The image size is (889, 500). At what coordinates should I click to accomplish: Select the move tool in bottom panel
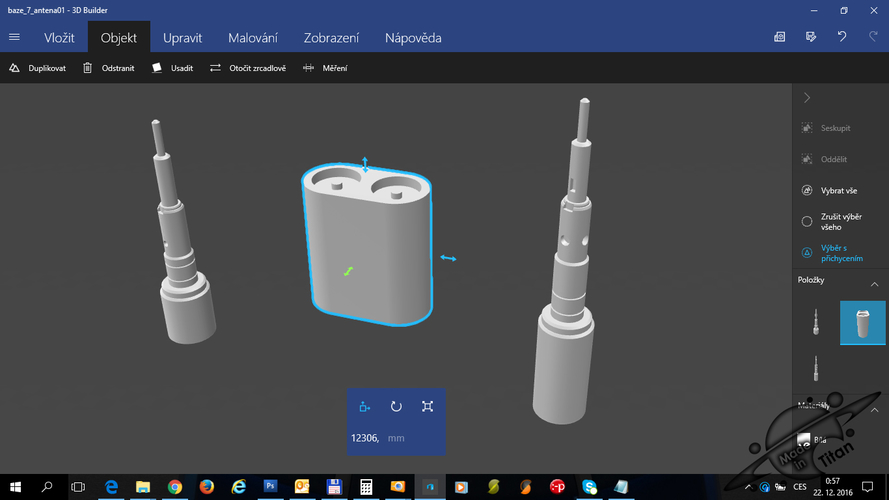pos(365,406)
